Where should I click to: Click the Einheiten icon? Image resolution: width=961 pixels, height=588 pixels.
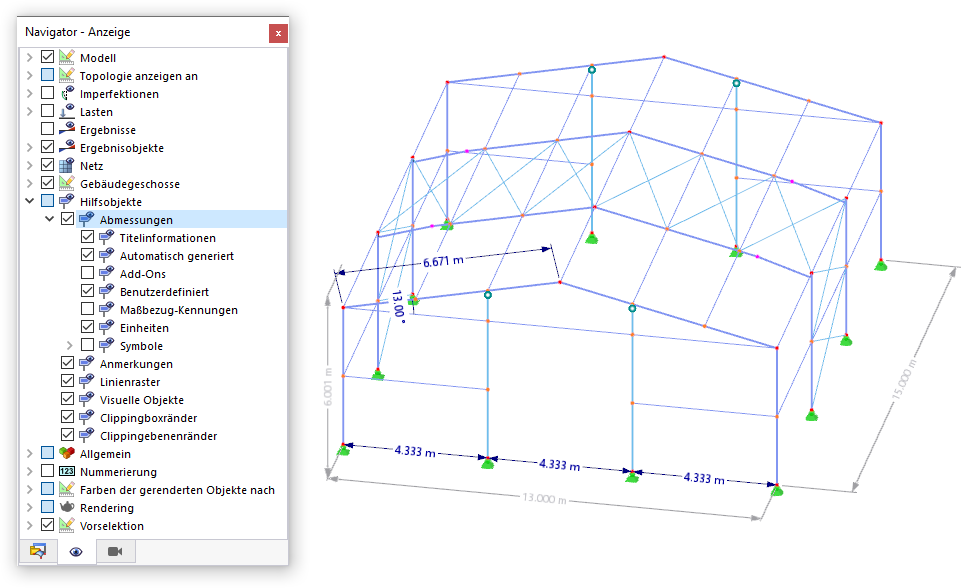[x=107, y=327]
